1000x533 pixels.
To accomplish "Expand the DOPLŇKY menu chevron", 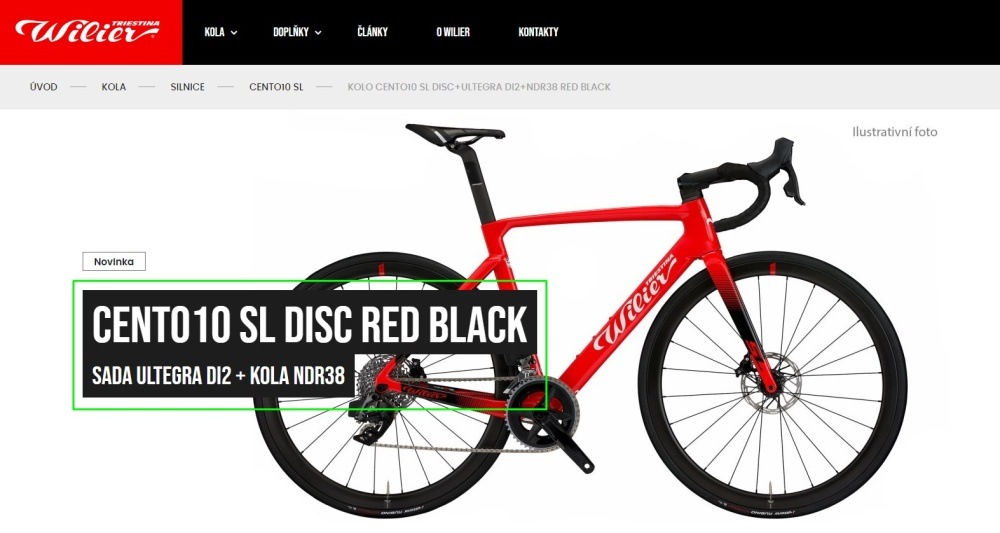I will [318, 33].
